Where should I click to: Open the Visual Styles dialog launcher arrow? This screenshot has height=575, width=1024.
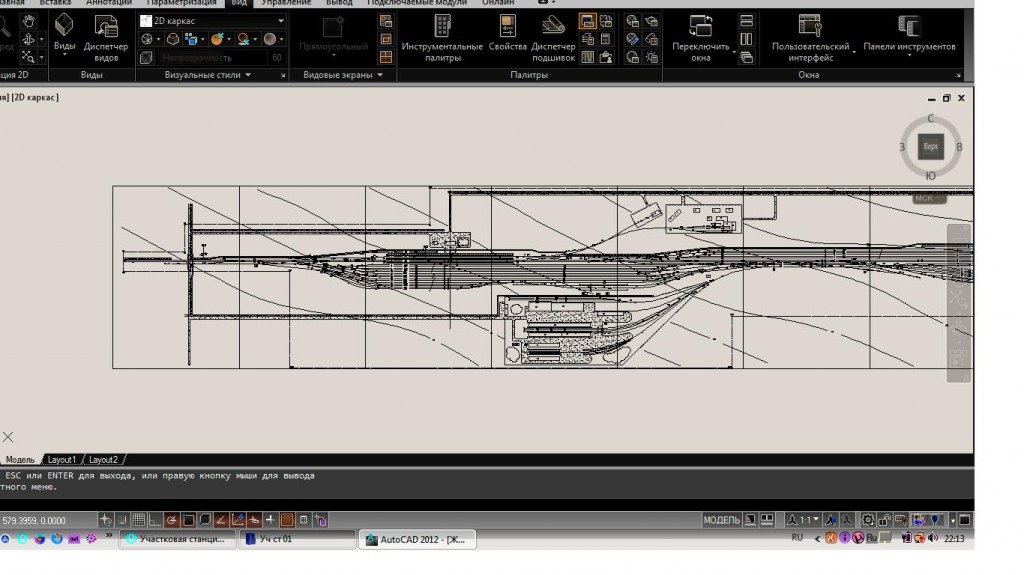click(283, 75)
